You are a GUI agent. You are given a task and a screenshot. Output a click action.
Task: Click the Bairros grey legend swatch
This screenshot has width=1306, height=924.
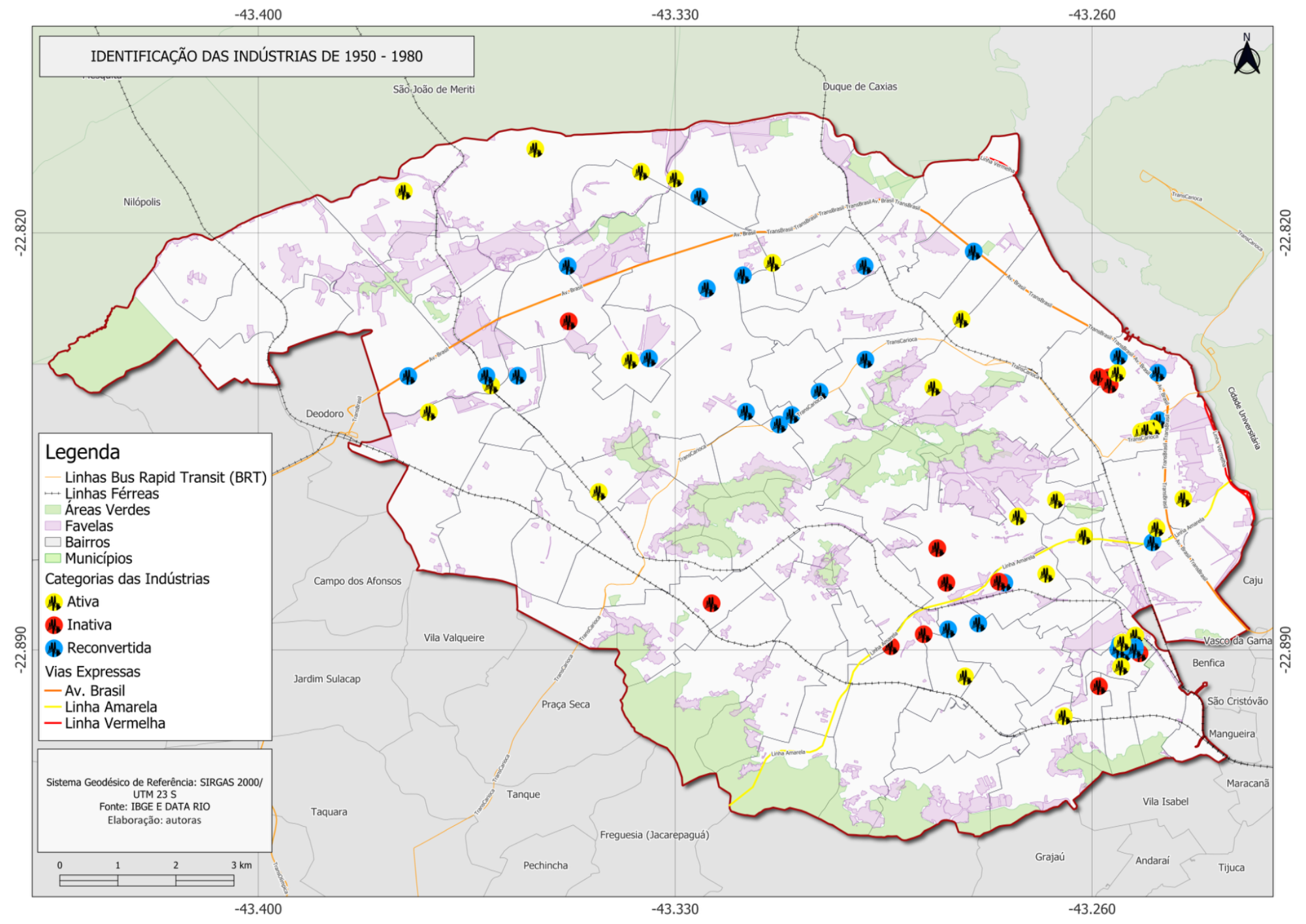click(53, 542)
